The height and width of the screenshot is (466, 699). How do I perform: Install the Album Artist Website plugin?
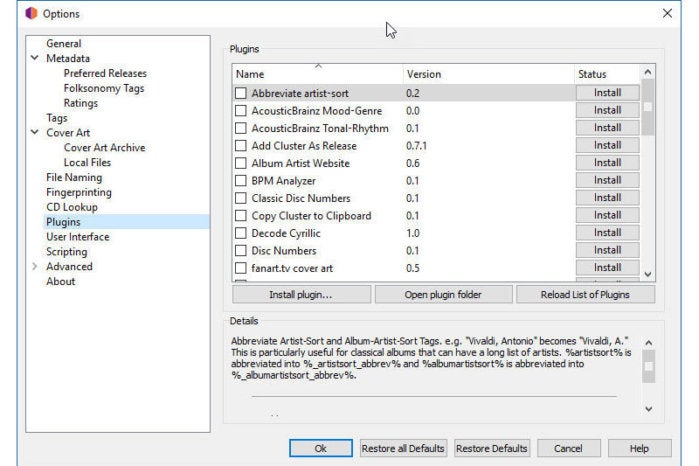click(x=608, y=162)
